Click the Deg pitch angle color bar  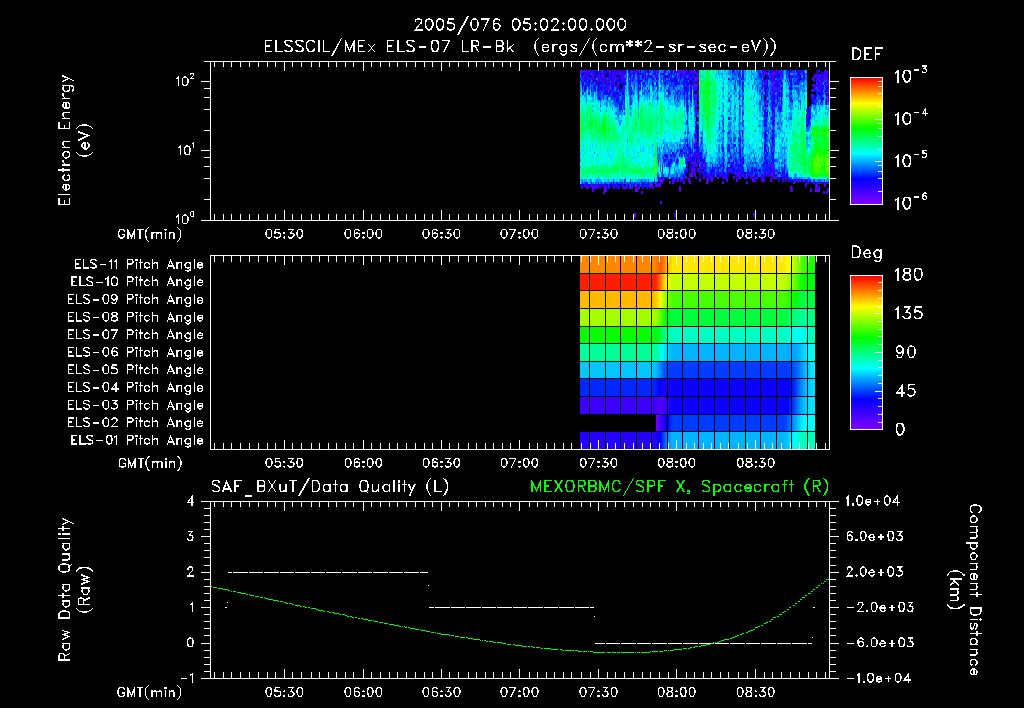click(x=866, y=353)
